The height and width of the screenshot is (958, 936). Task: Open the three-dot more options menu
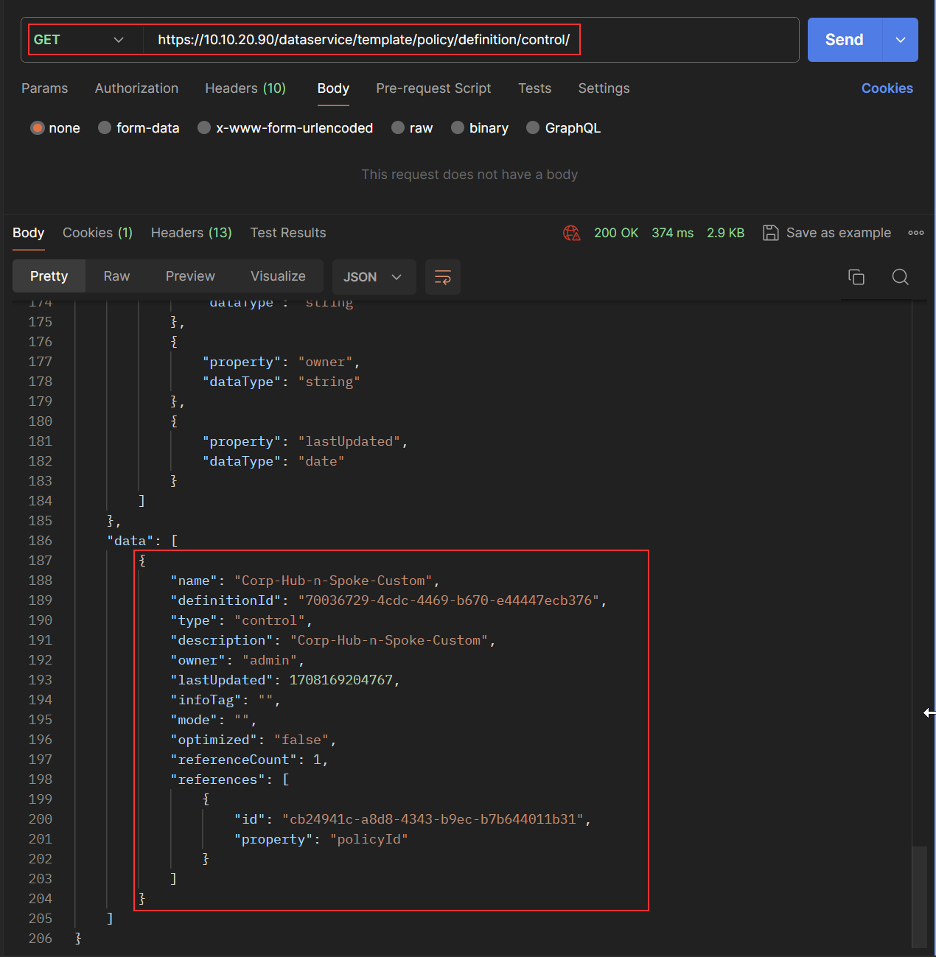tap(915, 233)
